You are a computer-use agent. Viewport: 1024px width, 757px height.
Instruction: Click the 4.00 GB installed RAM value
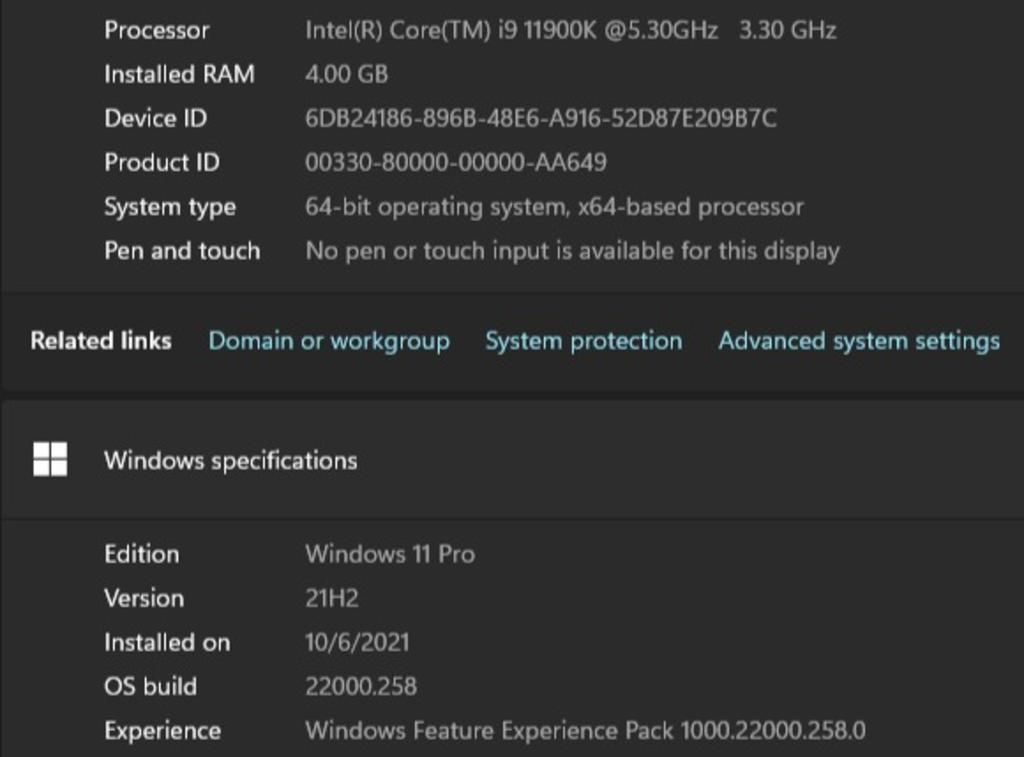(x=346, y=74)
